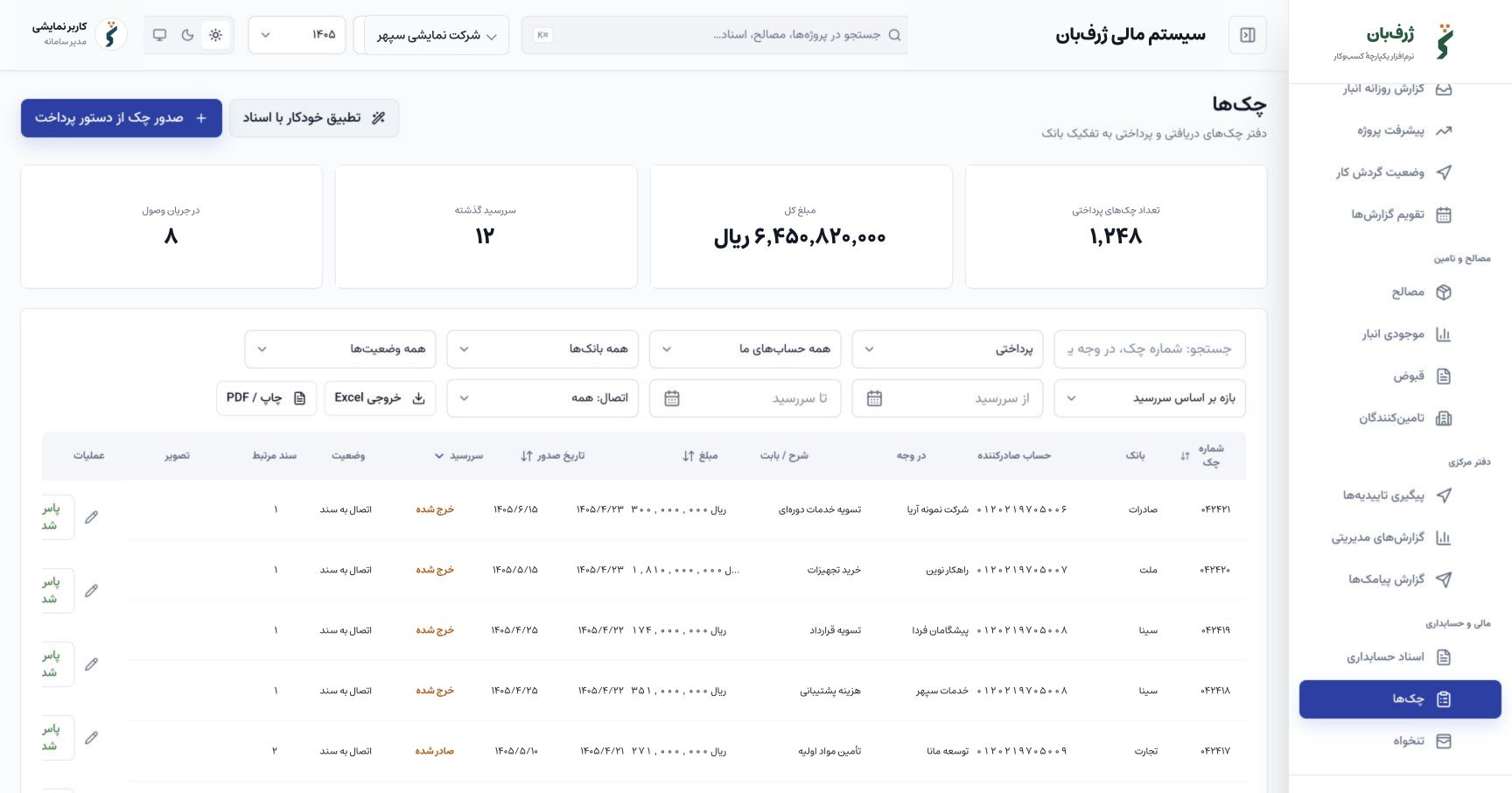
Task: Click the سررسید column header chevron
Action: pos(439,456)
